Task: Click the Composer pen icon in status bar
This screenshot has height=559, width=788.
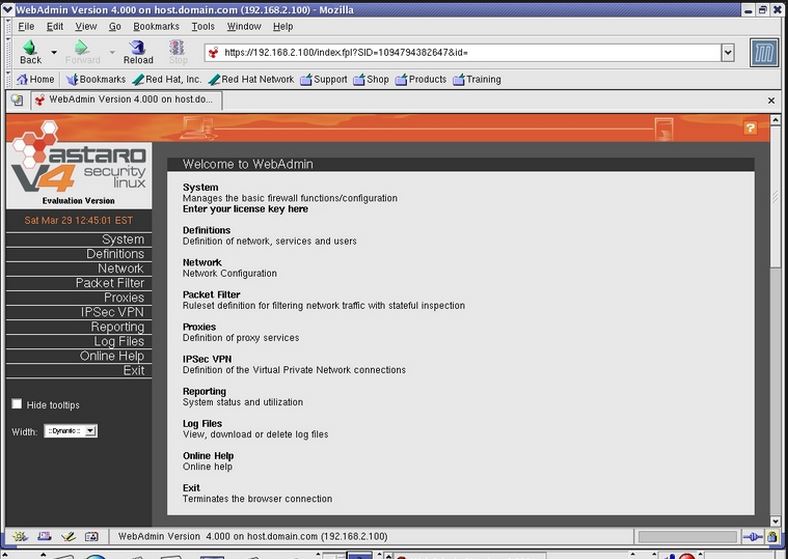Action: pos(67,537)
